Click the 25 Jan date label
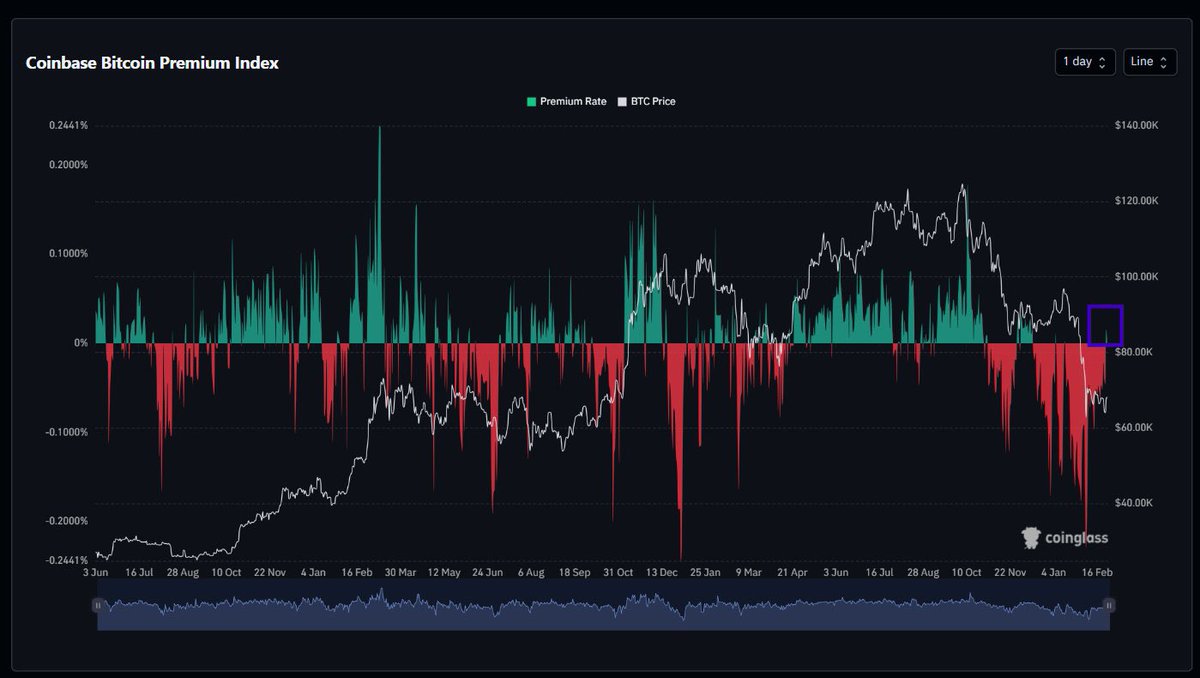Screen dimensions: 1200x678 pyautogui.click(x=705, y=573)
